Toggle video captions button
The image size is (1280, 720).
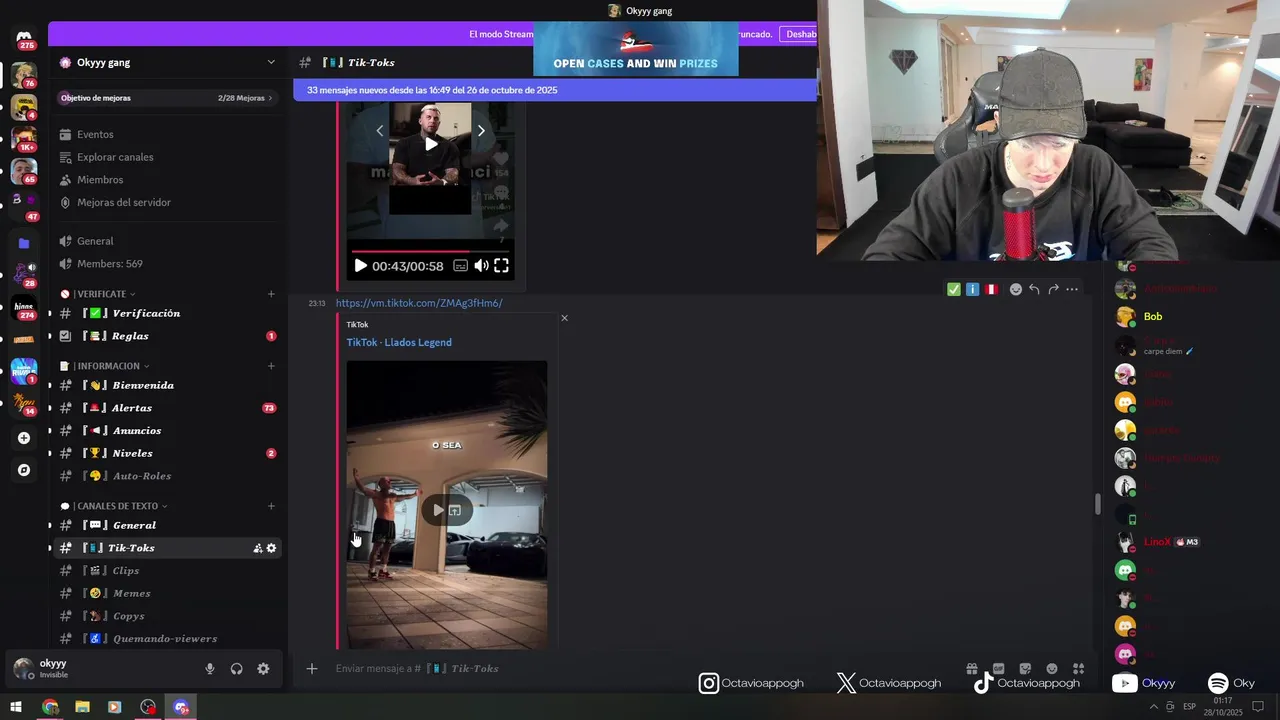(460, 266)
